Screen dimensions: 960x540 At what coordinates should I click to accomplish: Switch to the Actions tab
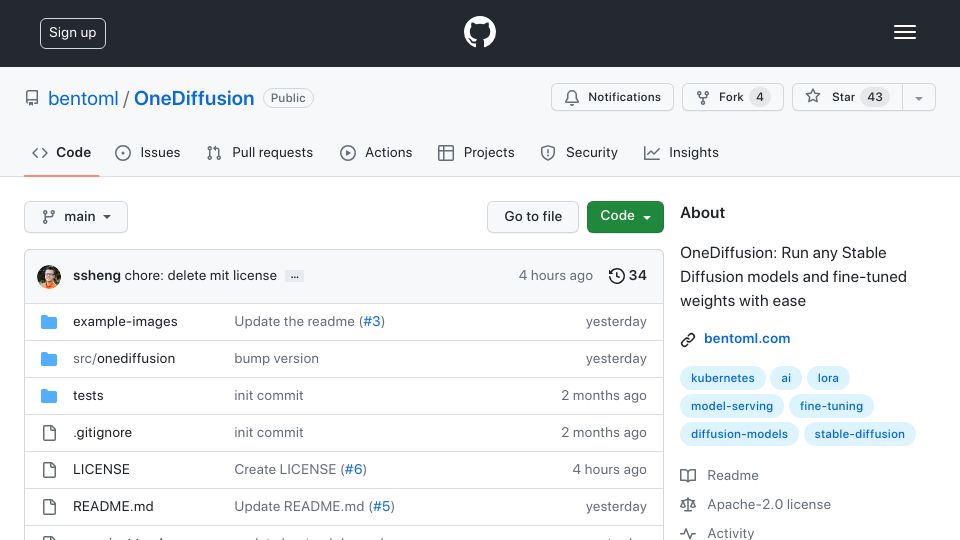[x=376, y=152]
